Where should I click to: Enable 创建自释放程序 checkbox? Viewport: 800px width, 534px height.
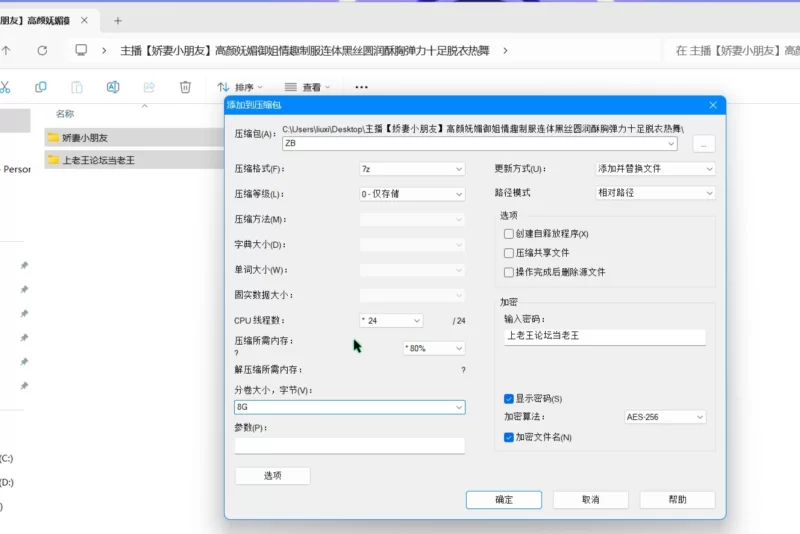coord(509,234)
